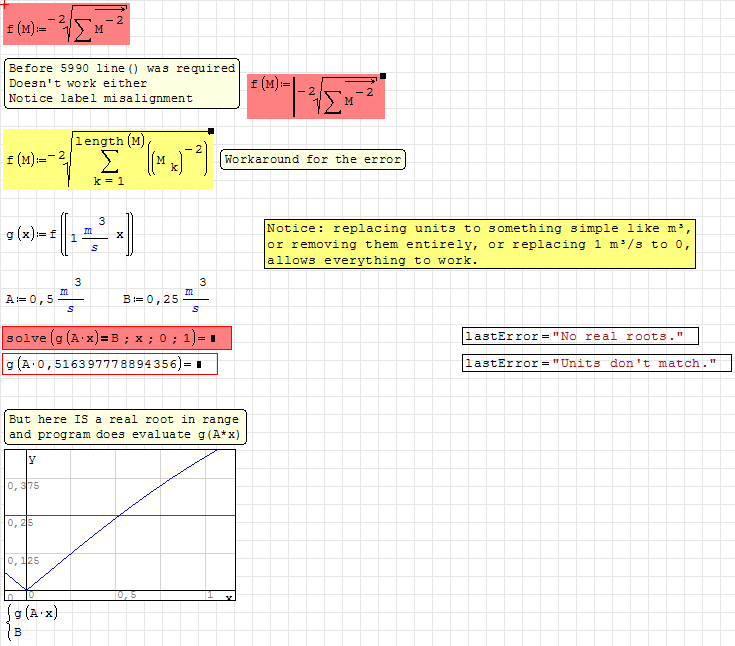The height and width of the screenshot is (646, 735).
Task: Click the length(M) upper limit of the summation
Action: [110, 140]
